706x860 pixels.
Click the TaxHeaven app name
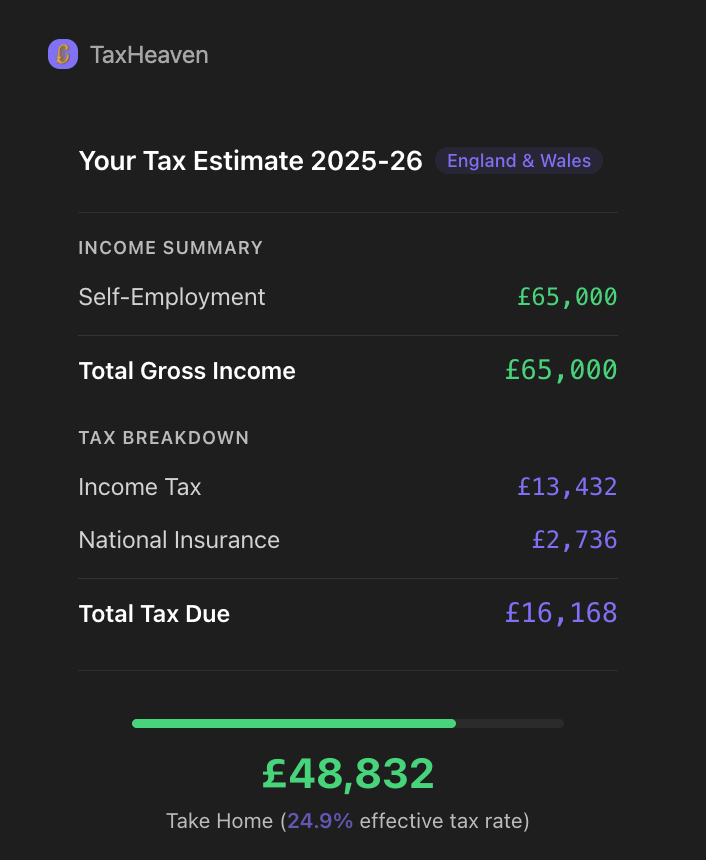[149, 55]
